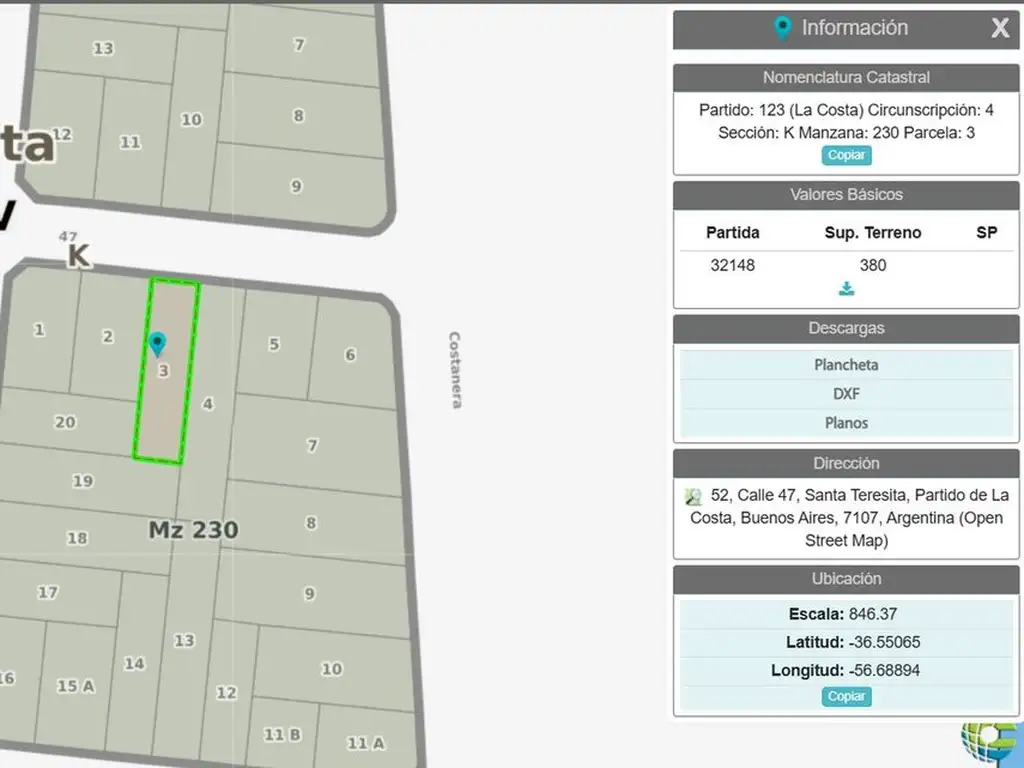
Task: Select parcel 13 in the upper block
Action: [103, 48]
